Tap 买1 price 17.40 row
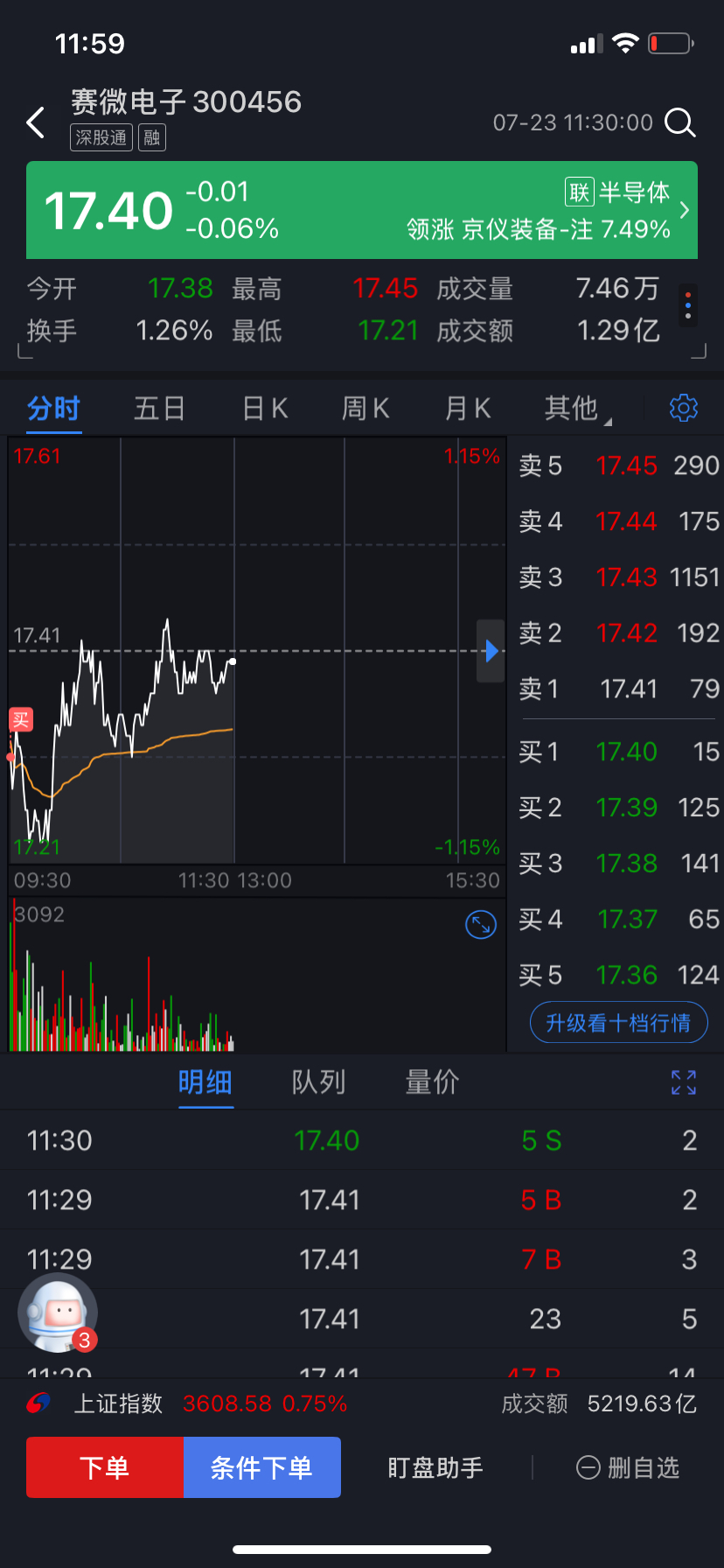The image size is (724, 1568). tap(618, 752)
